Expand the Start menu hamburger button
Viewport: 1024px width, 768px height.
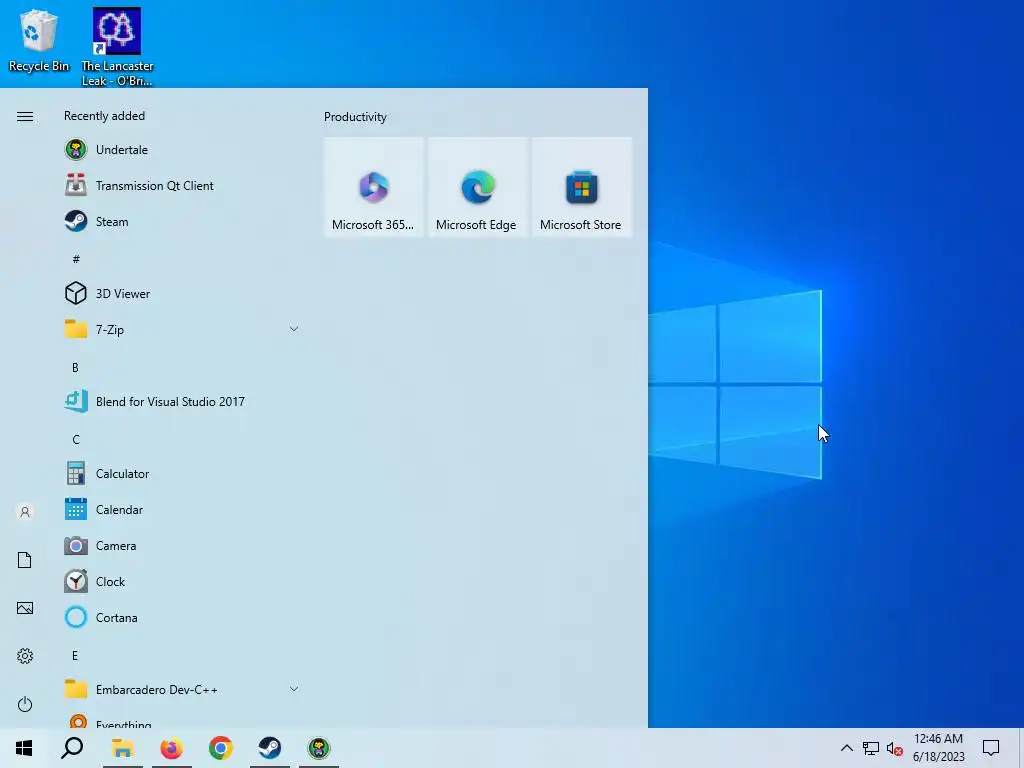pos(25,116)
